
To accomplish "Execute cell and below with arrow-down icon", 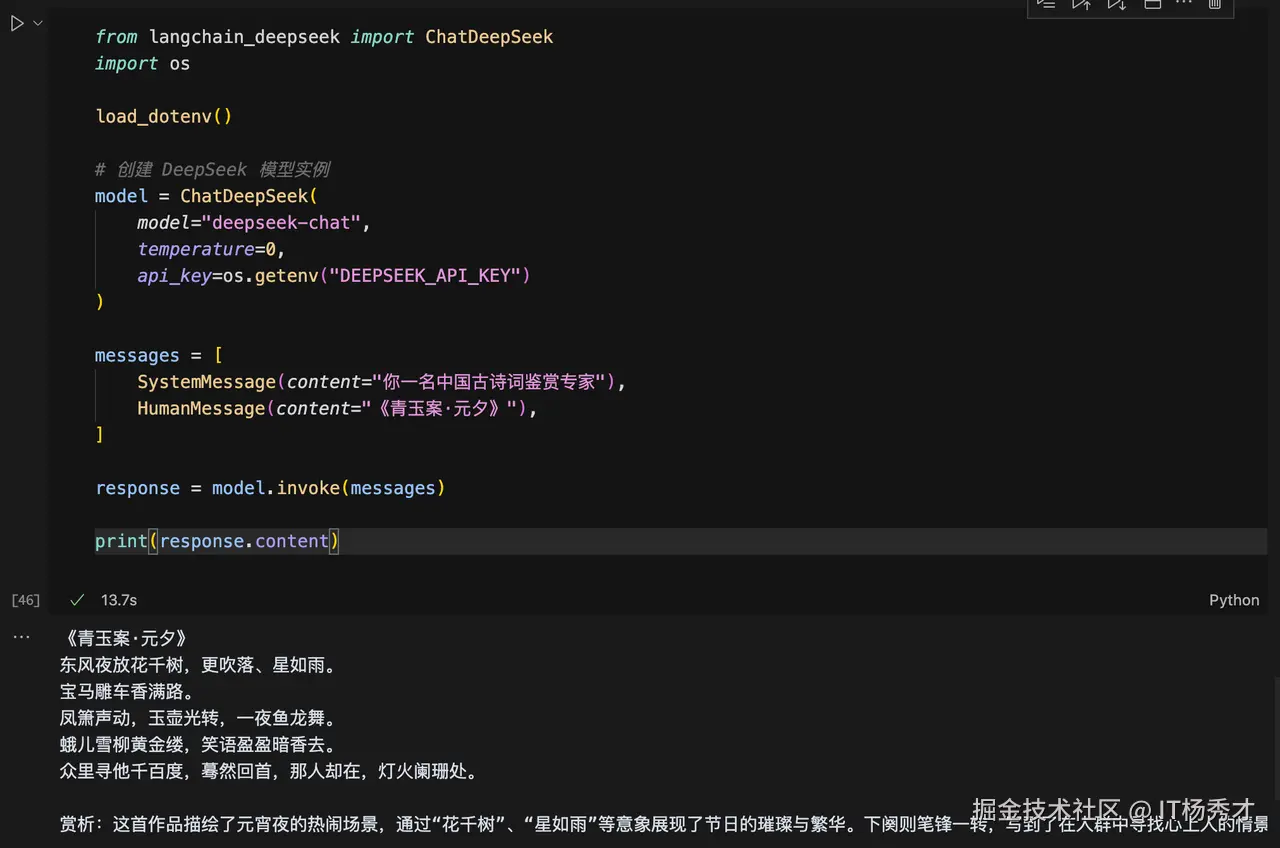I will [x=1116, y=6].
